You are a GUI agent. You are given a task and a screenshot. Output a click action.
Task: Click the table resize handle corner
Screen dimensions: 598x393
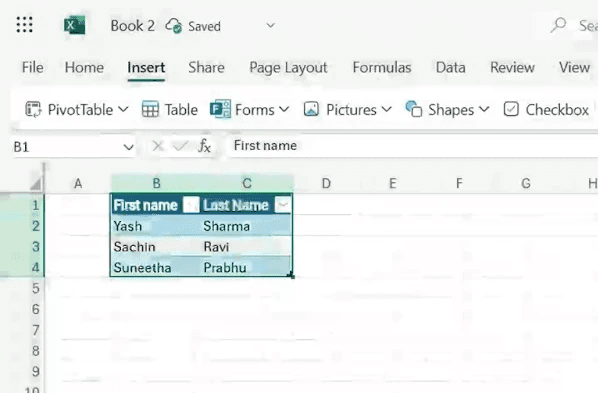click(292, 275)
